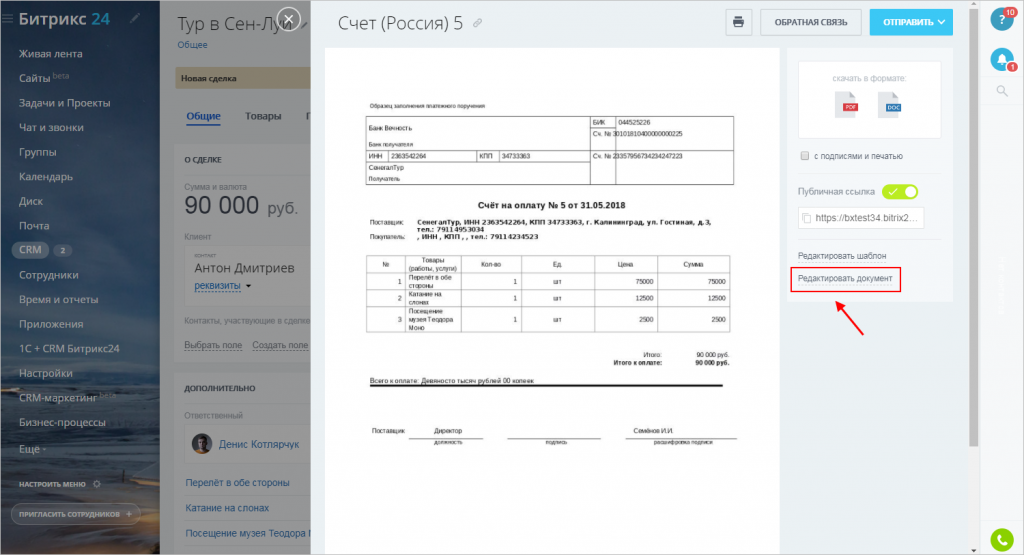1024x555 pixels.
Task: Open responsible Денис Котлярчук link
Action: [259, 444]
